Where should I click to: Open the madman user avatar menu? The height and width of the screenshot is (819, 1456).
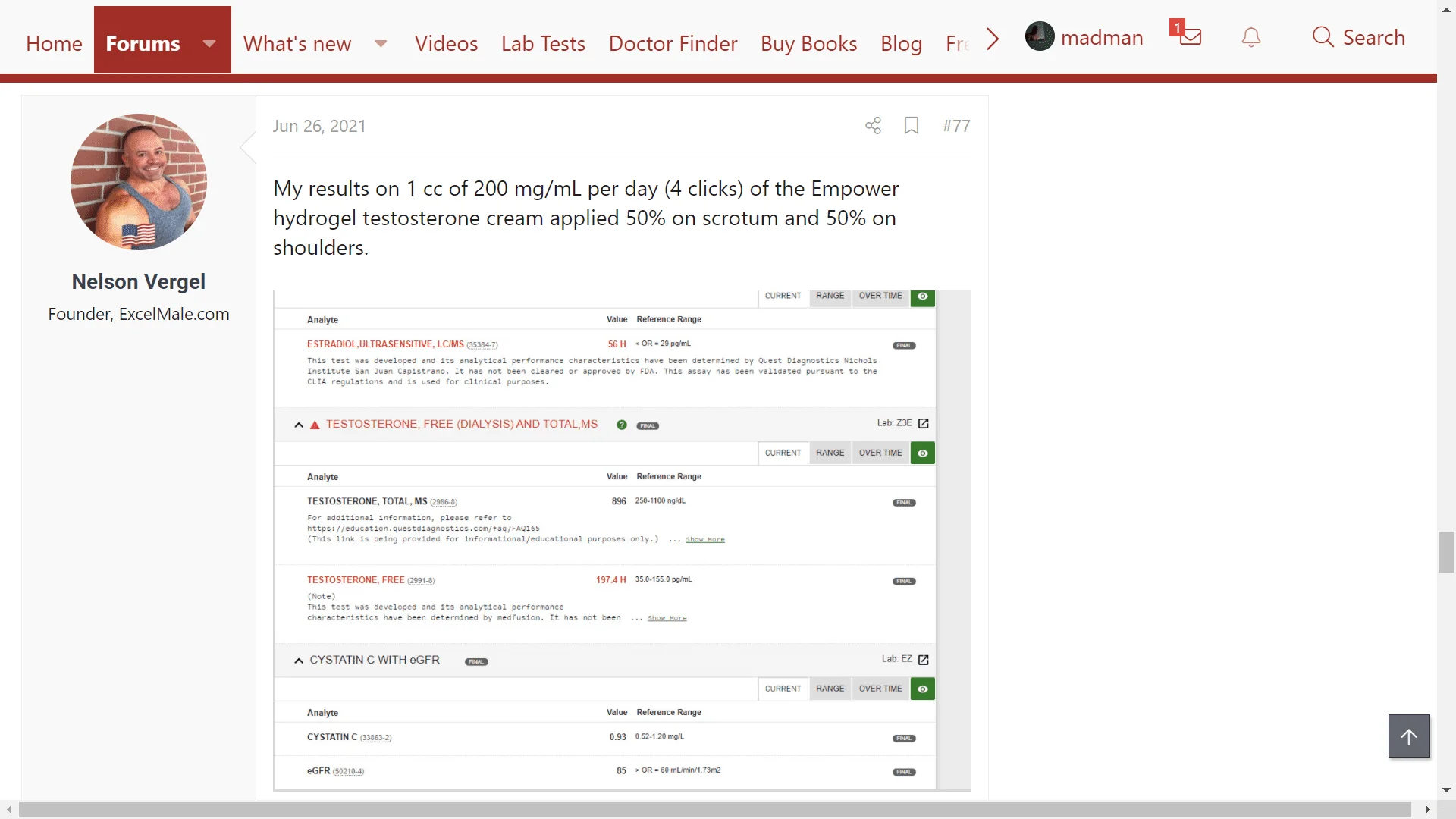click(x=1040, y=37)
